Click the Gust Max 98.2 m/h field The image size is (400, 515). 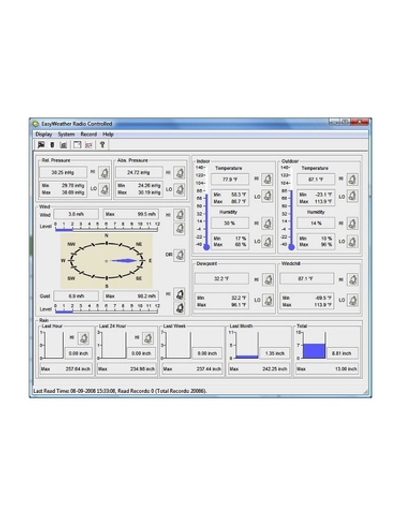131,296
